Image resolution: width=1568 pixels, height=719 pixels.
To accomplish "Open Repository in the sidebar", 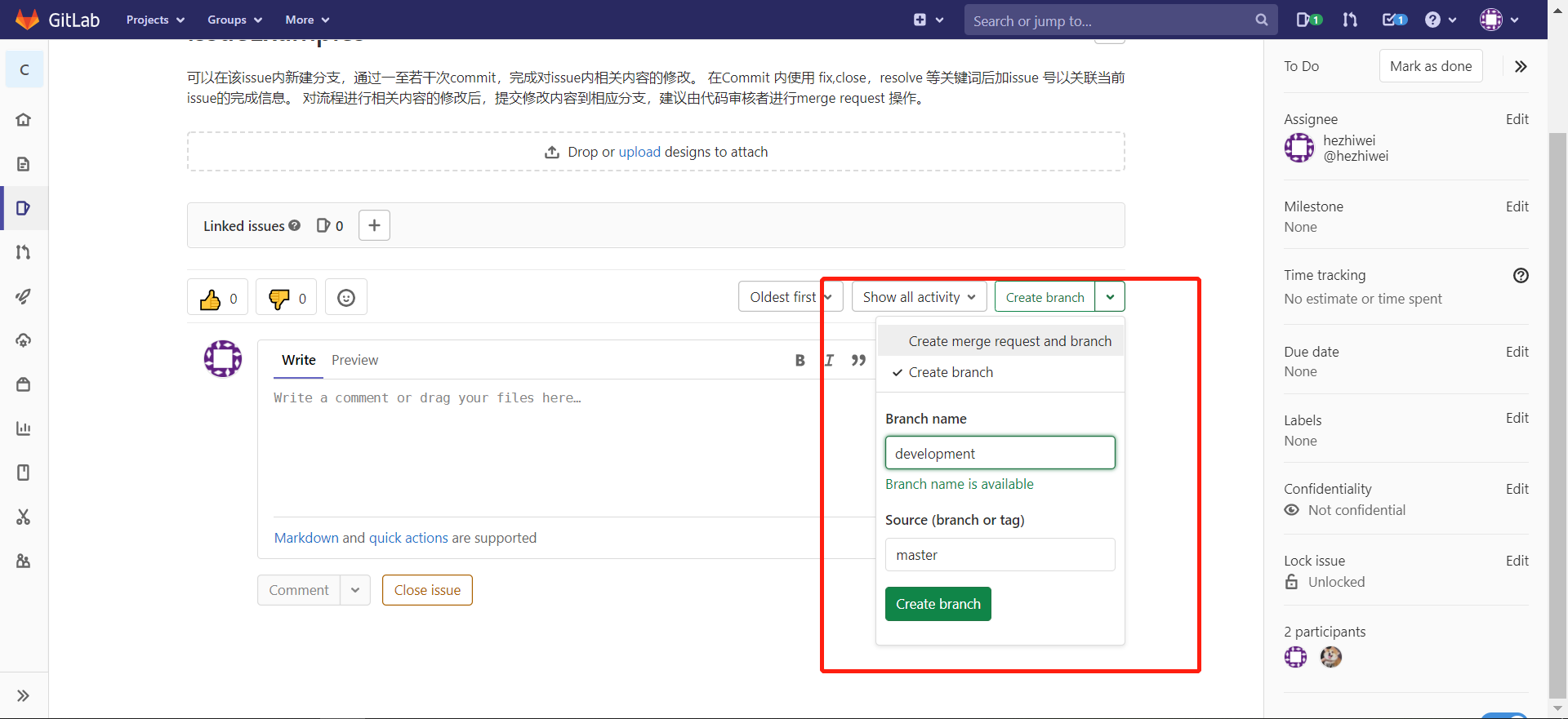I will (x=24, y=164).
